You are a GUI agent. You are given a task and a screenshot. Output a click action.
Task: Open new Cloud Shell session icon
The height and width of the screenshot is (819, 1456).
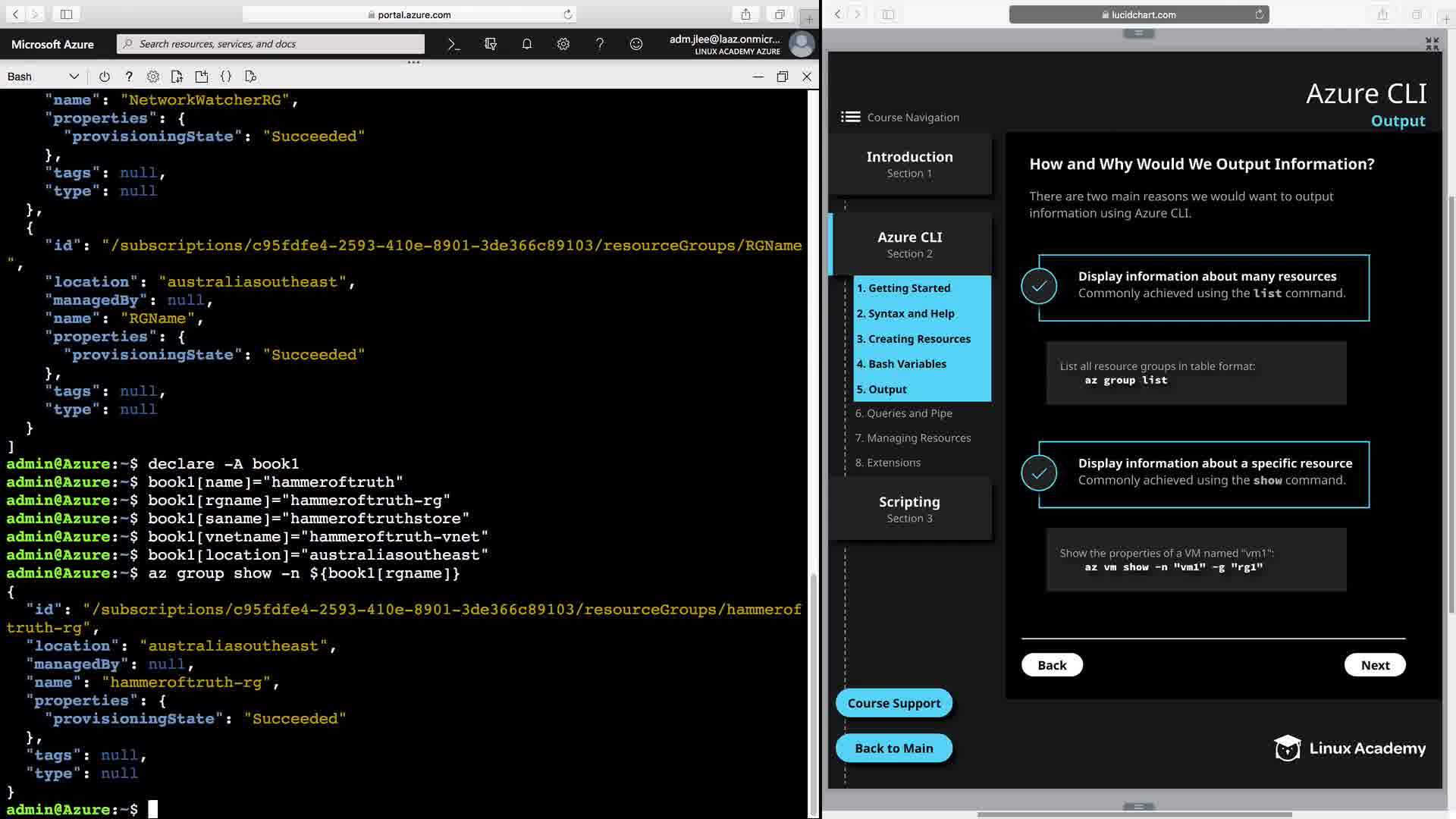tap(201, 77)
